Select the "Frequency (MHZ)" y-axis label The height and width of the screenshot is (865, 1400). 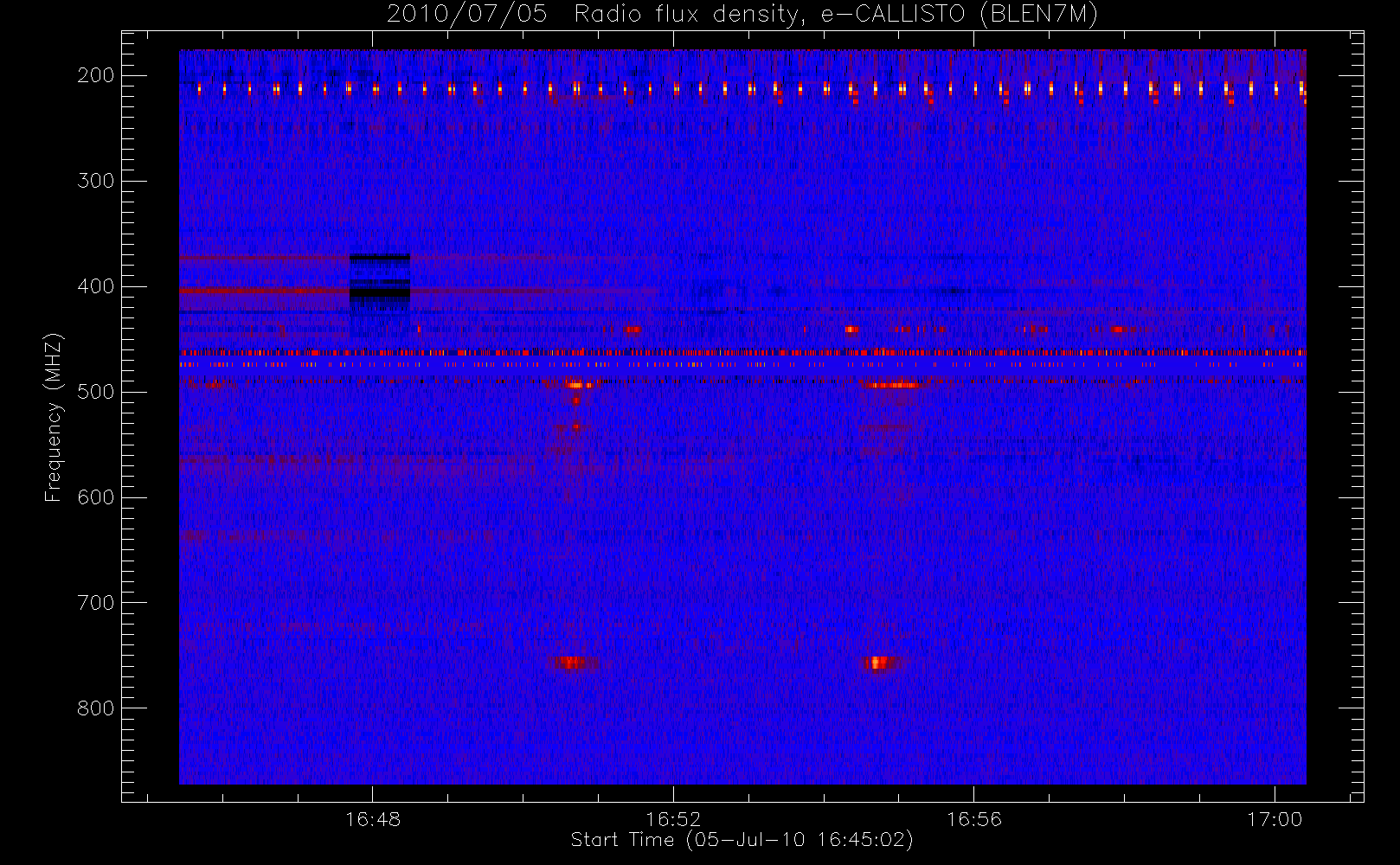54,417
